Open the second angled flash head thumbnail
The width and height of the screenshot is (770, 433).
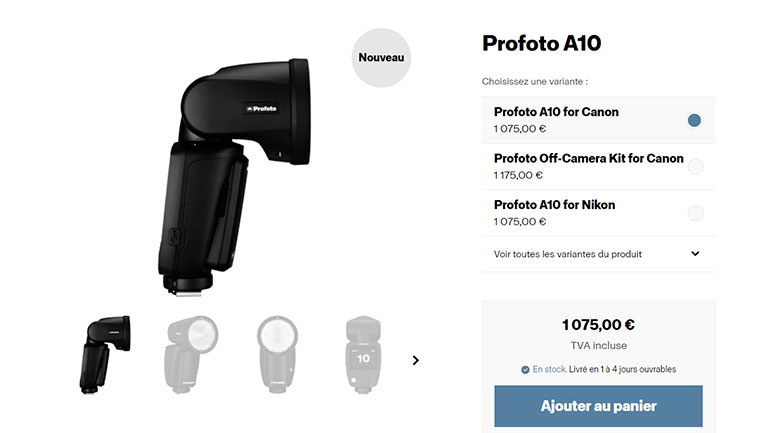tap(191, 354)
